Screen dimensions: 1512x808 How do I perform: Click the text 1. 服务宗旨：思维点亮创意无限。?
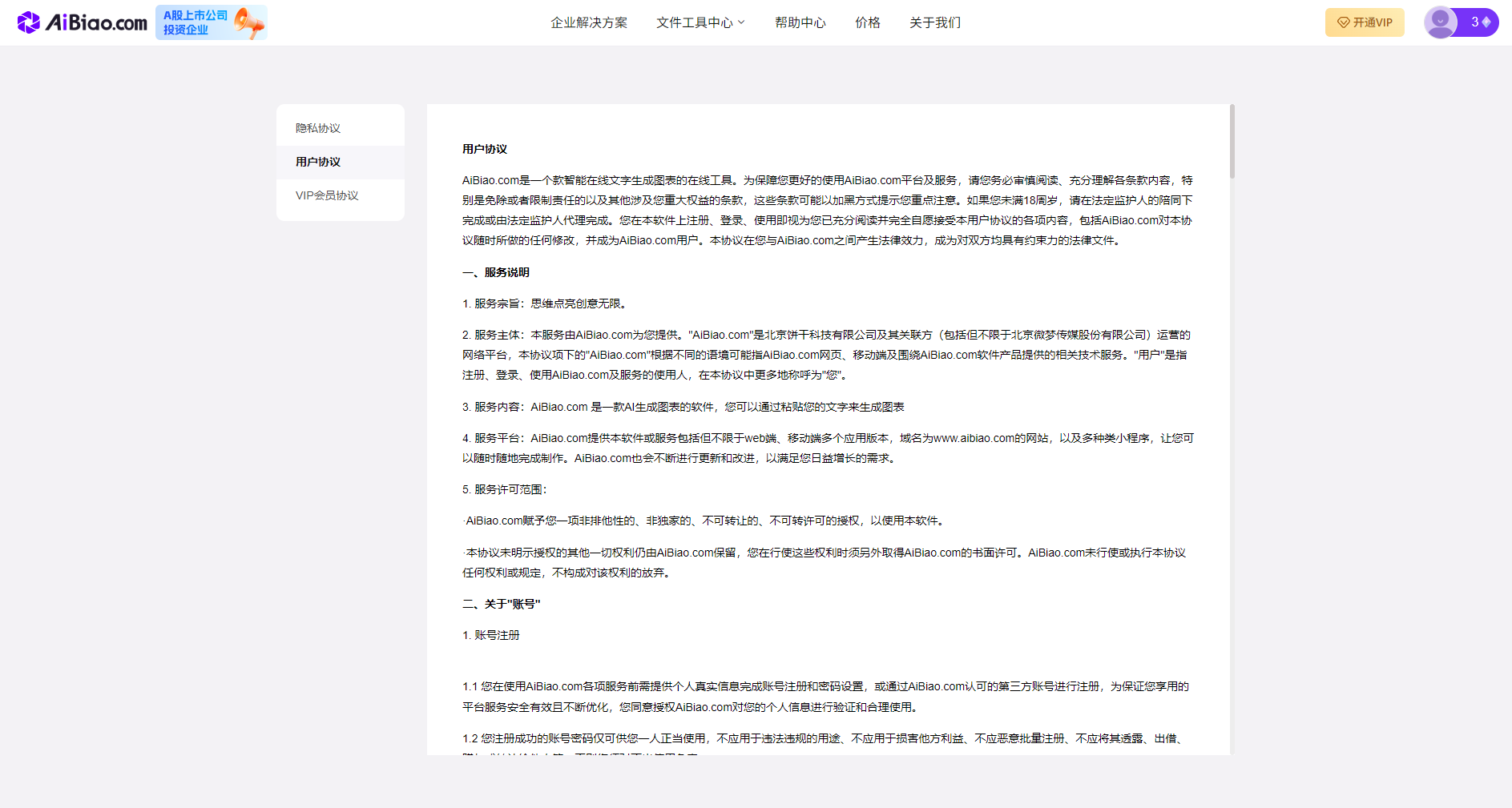coord(546,304)
